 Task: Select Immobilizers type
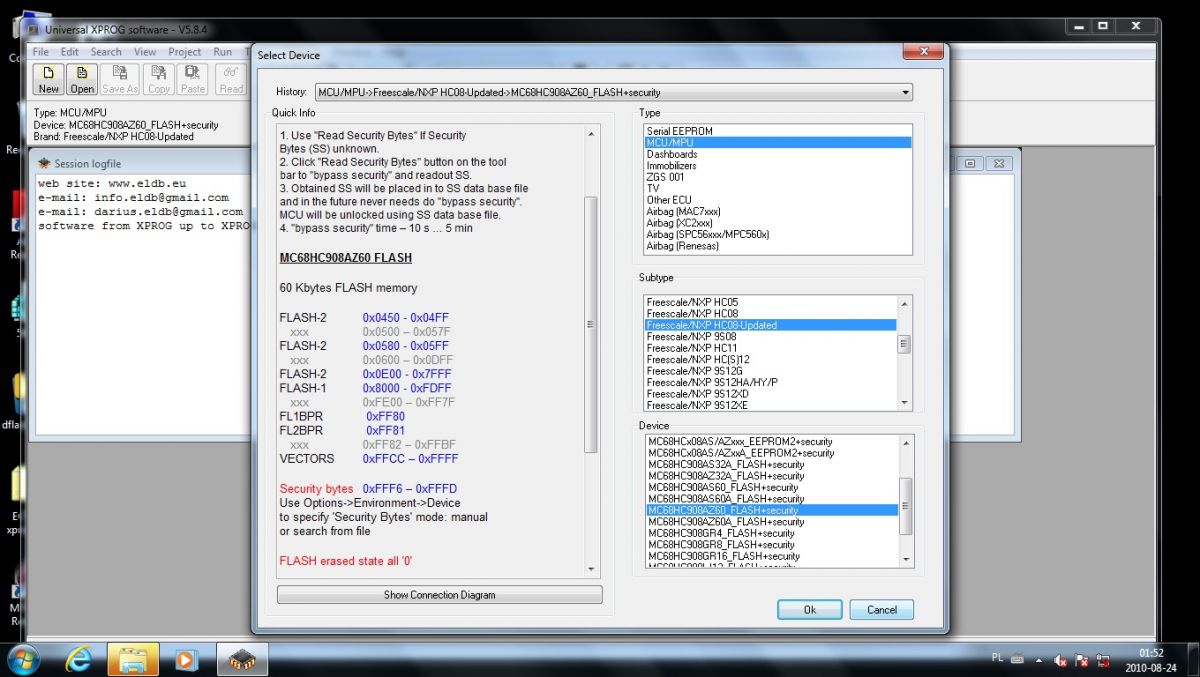click(x=778, y=166)
